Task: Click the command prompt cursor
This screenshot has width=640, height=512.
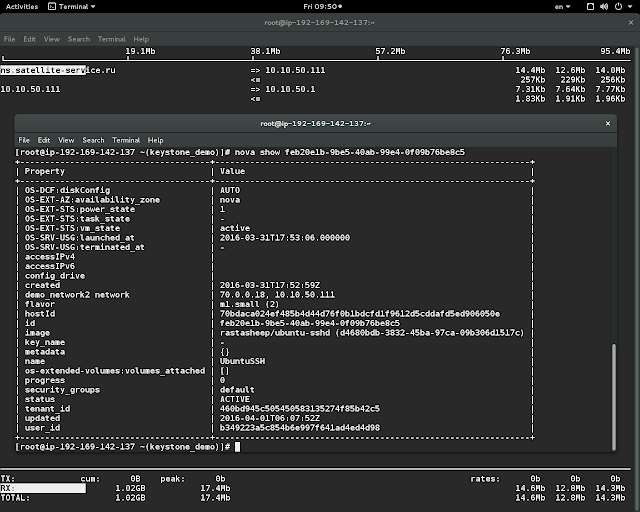Action: click(x=238, y=447)
